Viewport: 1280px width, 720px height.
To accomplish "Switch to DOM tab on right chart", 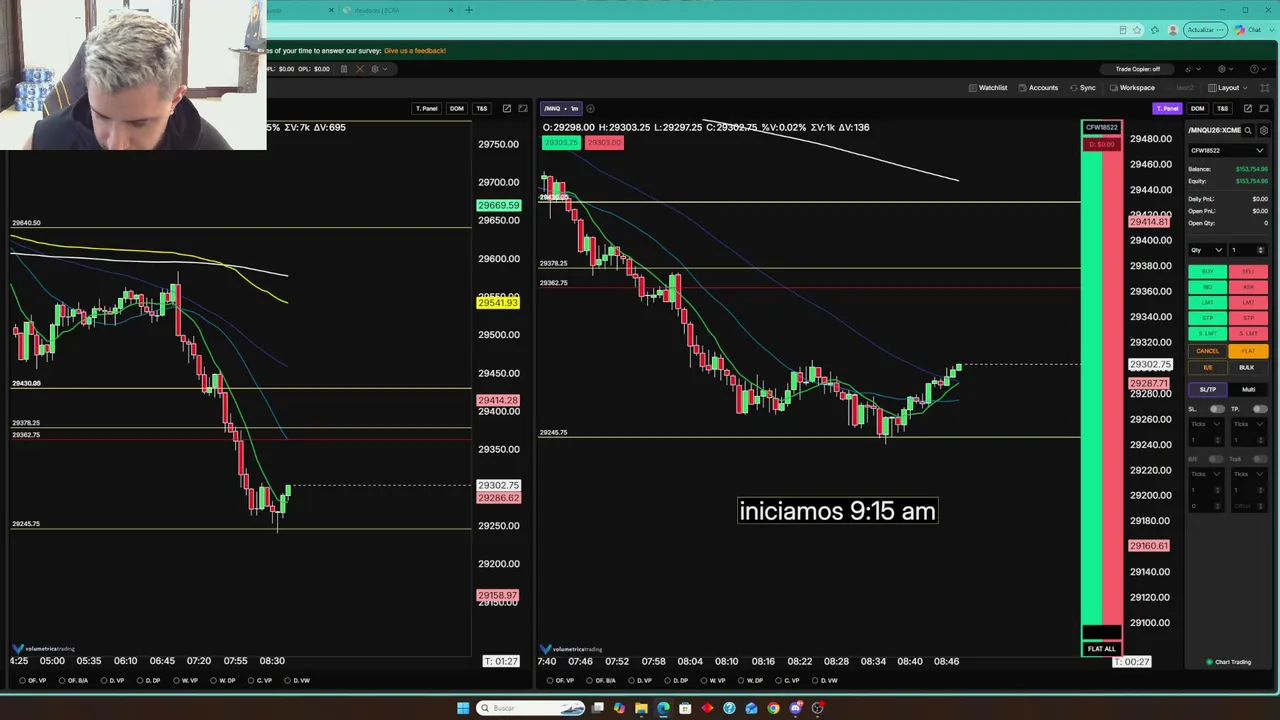I will click(1197, 108).
